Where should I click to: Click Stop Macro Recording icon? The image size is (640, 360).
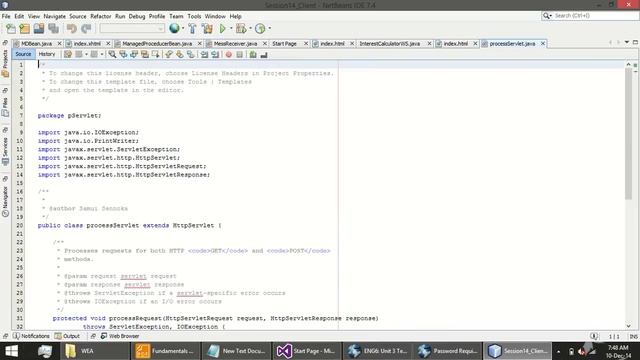tap(240, 54)
